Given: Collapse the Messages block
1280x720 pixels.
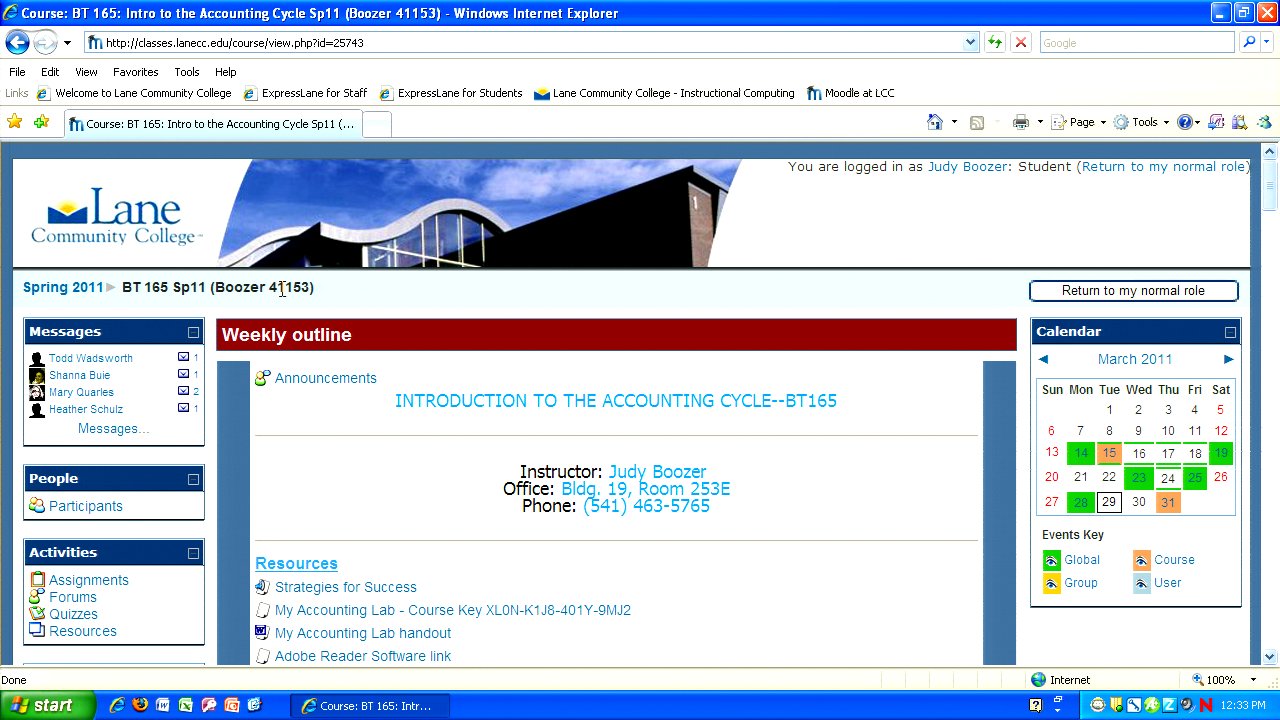Looking at the screenshot, I should pos(193,332).
